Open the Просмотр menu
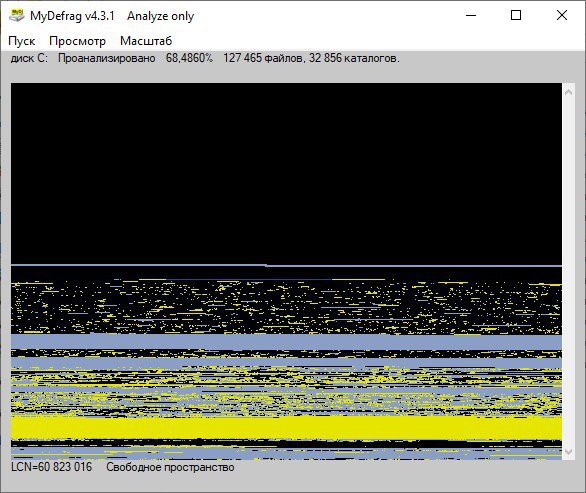The height and width of the screenshot is (493, 586). [x=77, y=41]
